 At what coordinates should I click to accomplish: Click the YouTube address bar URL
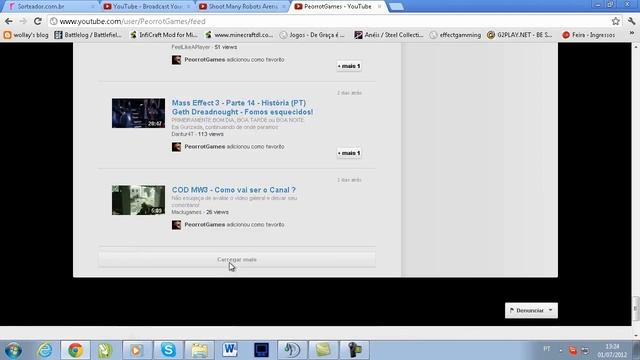(x=132, y=21)
